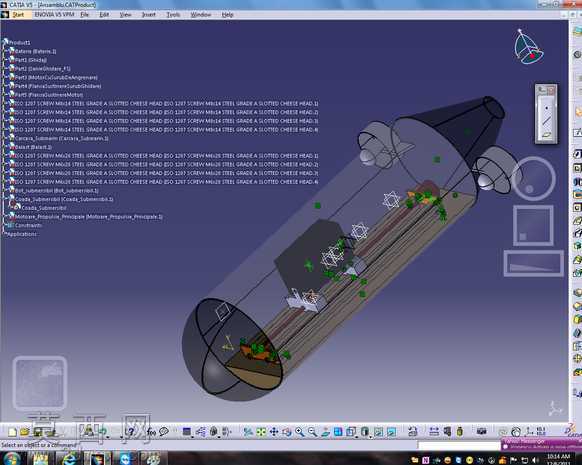582x465 pixels.
Task: Select the Applications tree node
Action: (22, 234)
